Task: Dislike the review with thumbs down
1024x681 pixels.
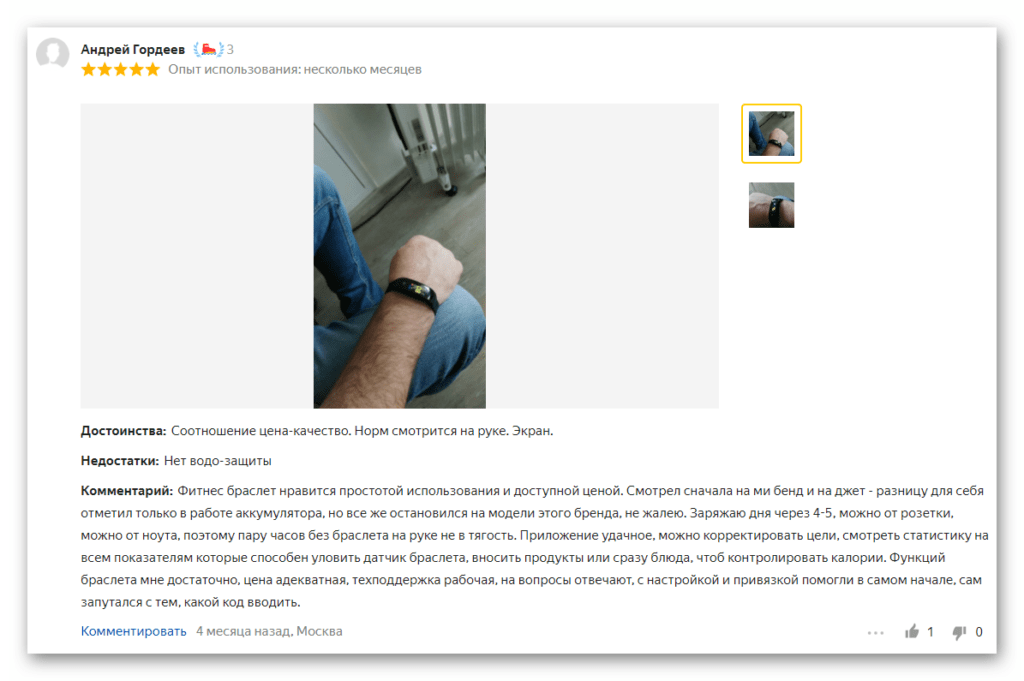Action: pos(959,632)
